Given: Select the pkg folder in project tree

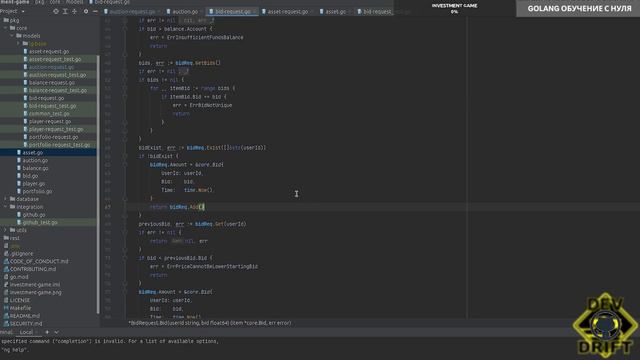Looking at the screenshot, I should point(14,20).
